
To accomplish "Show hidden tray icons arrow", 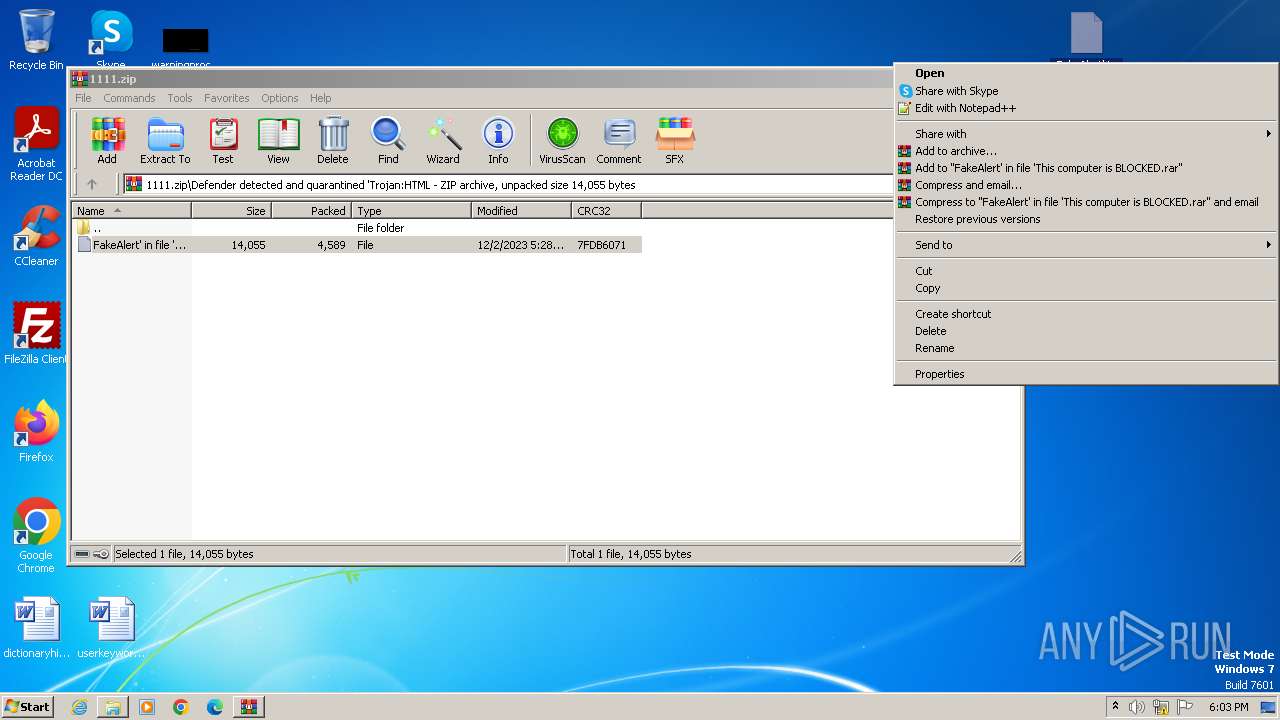I will 1115,706.
